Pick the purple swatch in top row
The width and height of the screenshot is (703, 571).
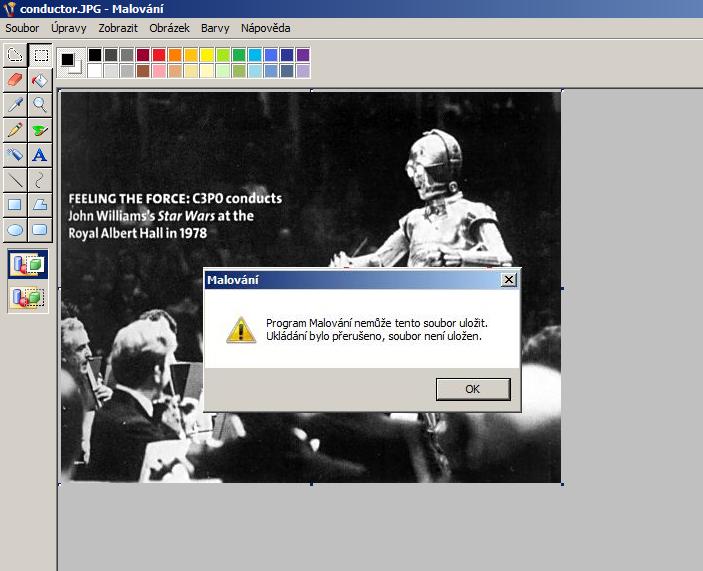click(303, 55)
